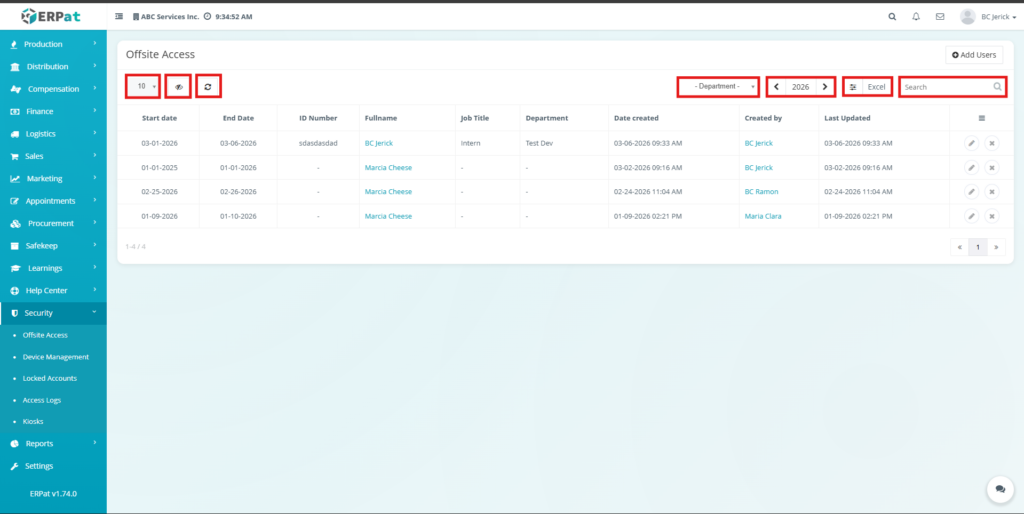This screenshot has height=514, width=1024.
Task: Open the rows per page dropdown
Action: click(142, 87)
